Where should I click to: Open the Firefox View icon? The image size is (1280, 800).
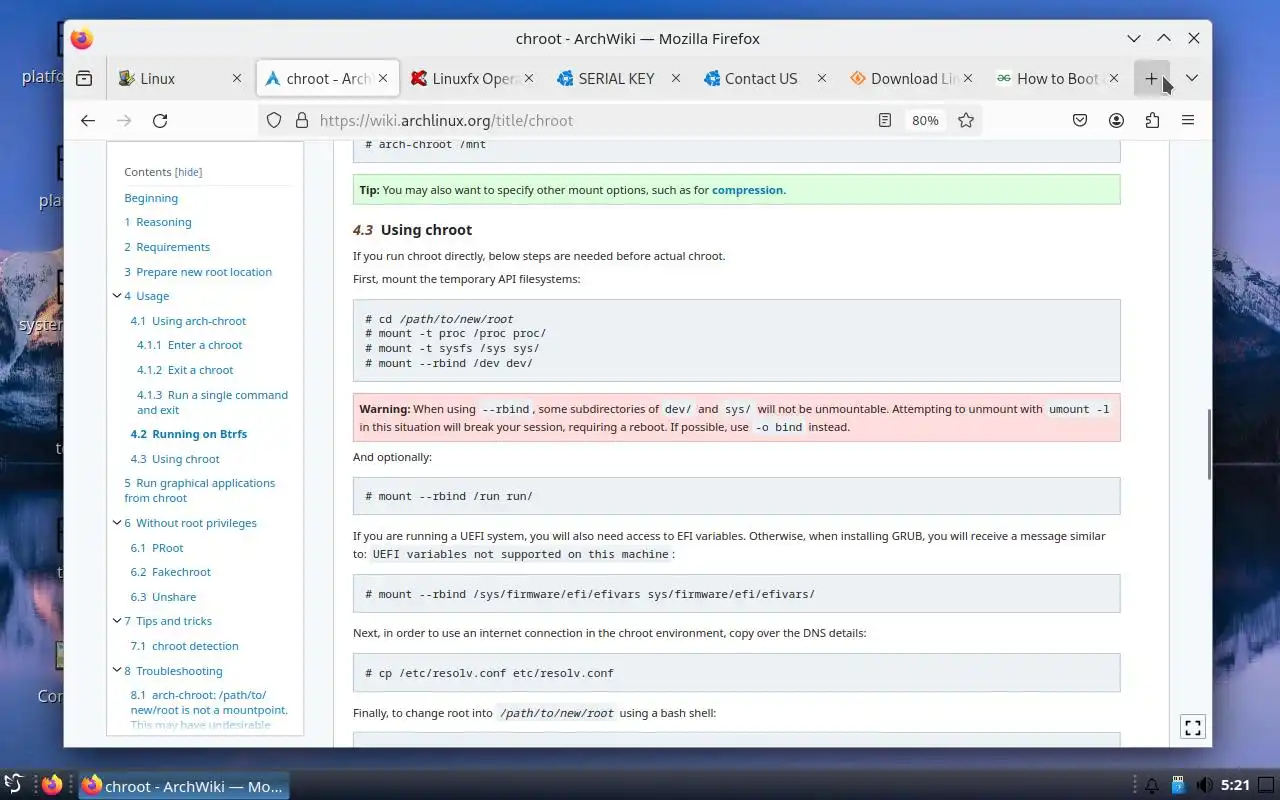coord(84,78)
